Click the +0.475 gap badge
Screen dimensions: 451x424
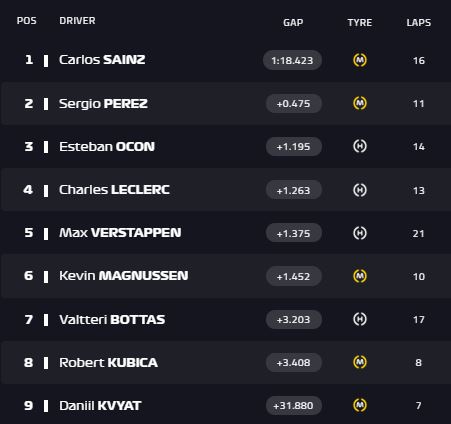294,103
